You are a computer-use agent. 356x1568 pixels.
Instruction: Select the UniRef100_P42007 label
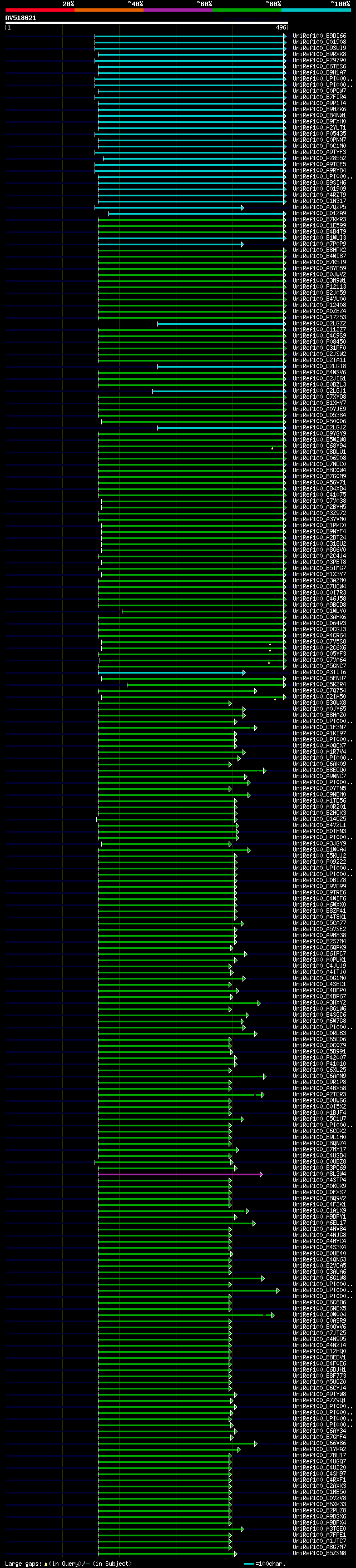[x=319, y=1057]
